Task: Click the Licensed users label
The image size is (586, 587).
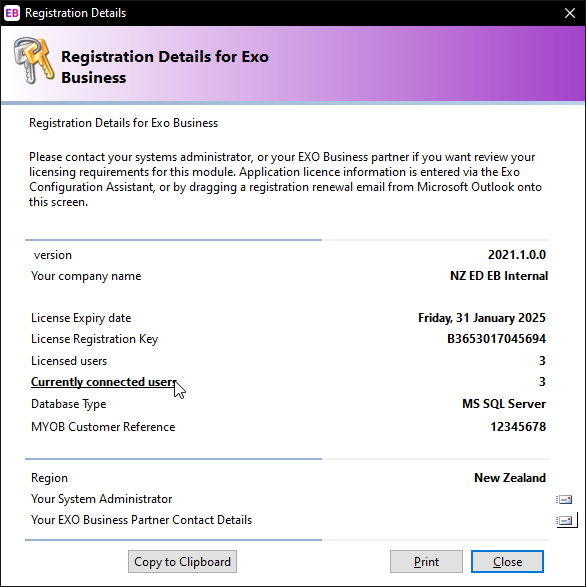Action: click(69, 361)
